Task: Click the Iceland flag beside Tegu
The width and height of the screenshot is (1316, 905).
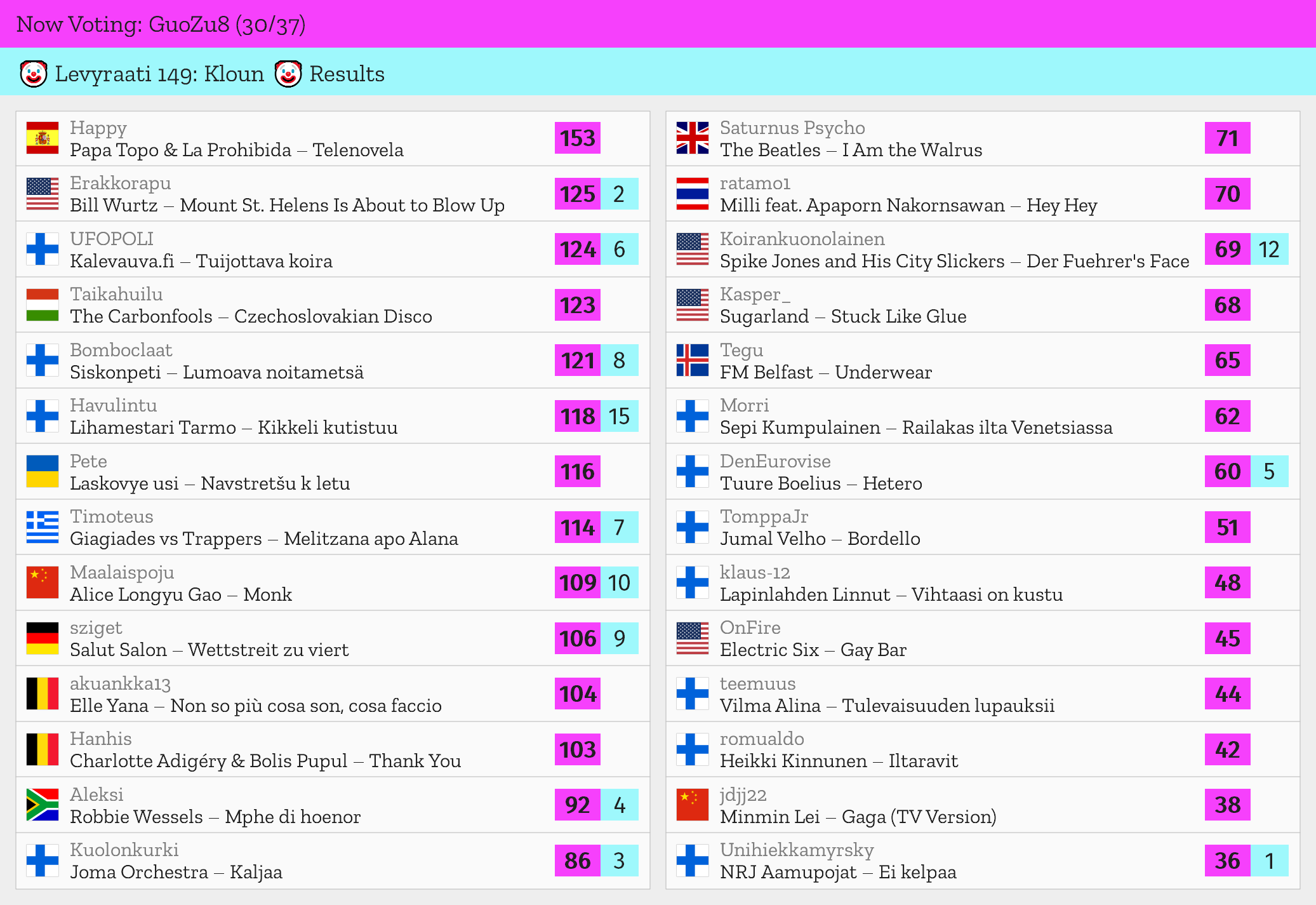Action: (x=692, y=360)
